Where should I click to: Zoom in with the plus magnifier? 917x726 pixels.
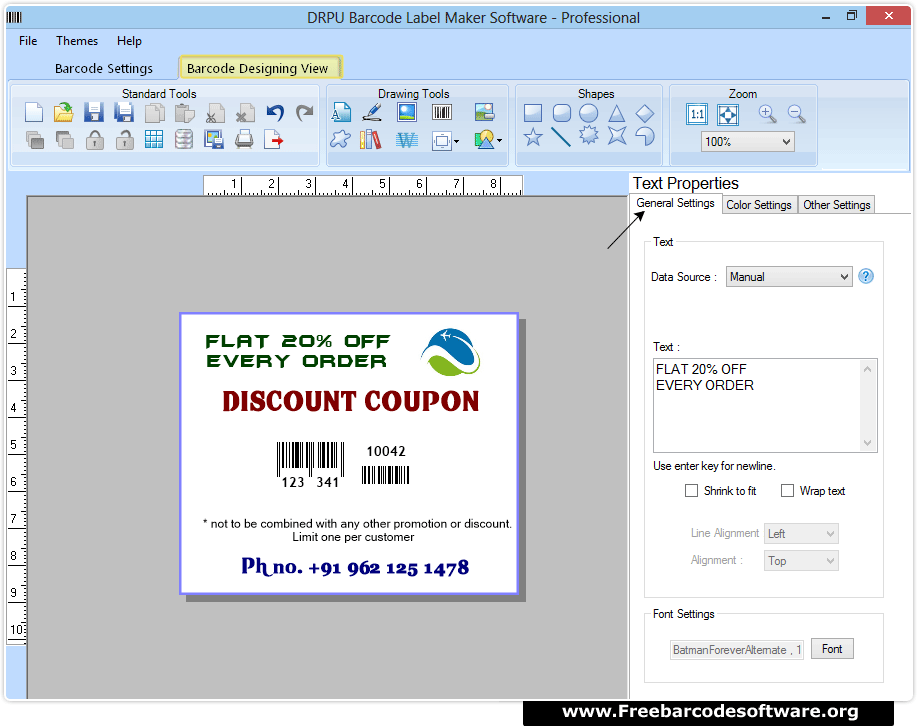[x=767, y=113]
